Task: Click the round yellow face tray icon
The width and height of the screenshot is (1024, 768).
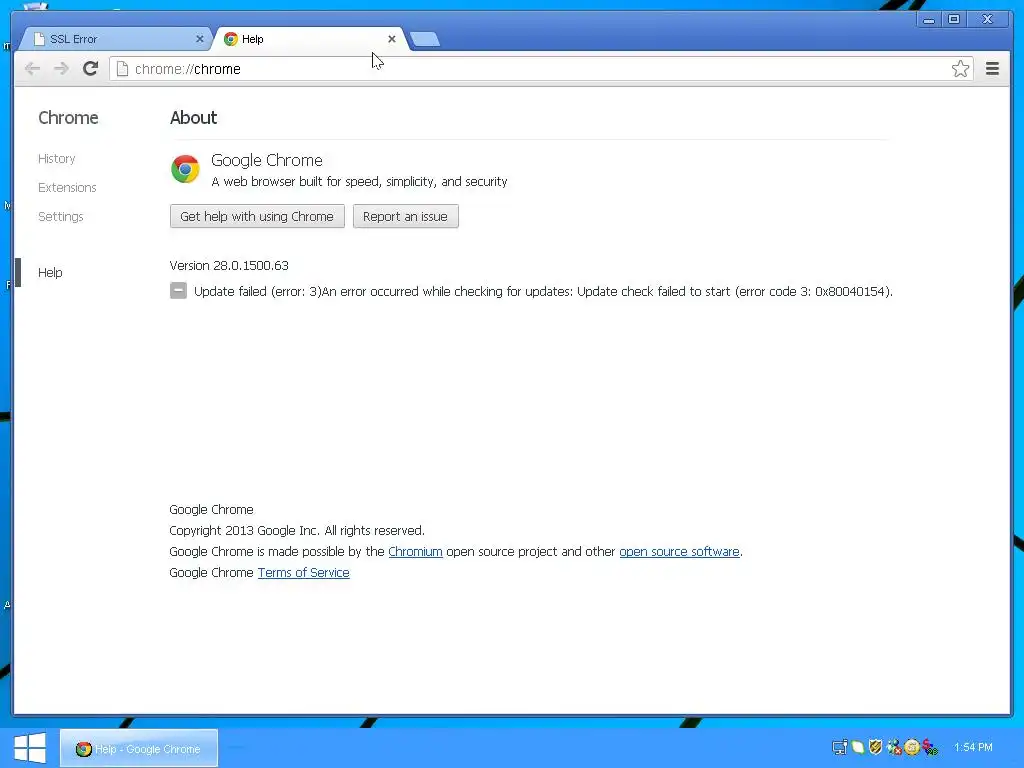Action: click(912, 747)
